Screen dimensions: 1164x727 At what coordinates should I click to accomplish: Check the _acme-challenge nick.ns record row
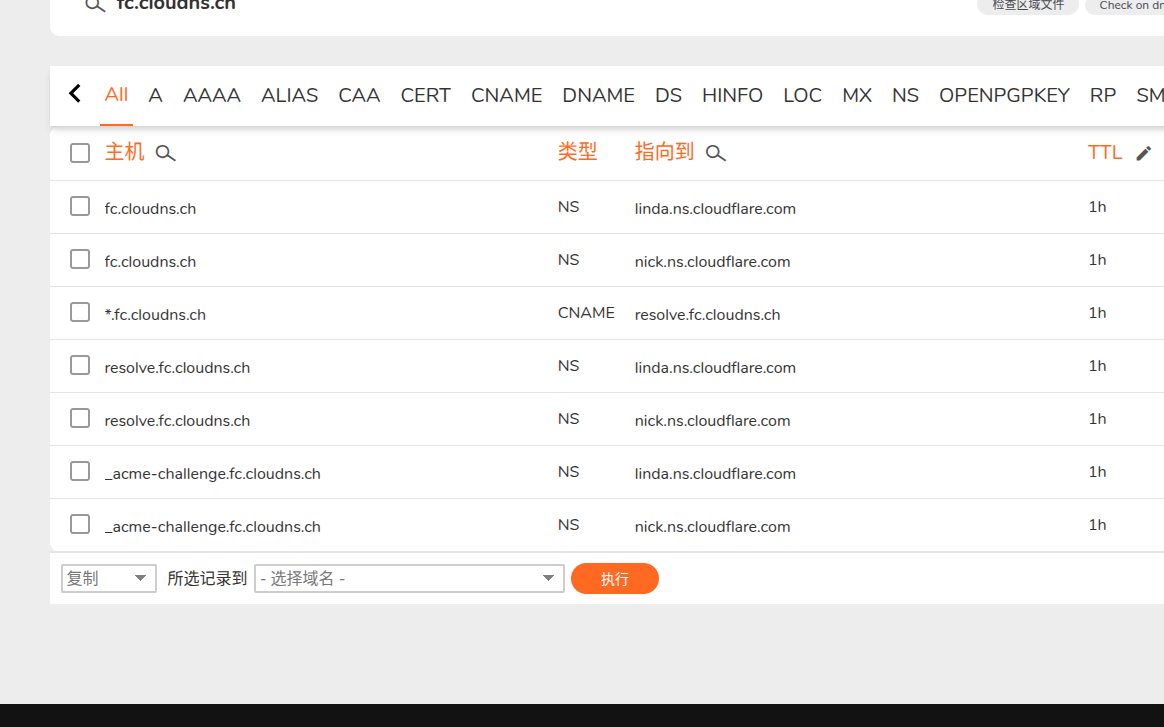tap(80, 523)
